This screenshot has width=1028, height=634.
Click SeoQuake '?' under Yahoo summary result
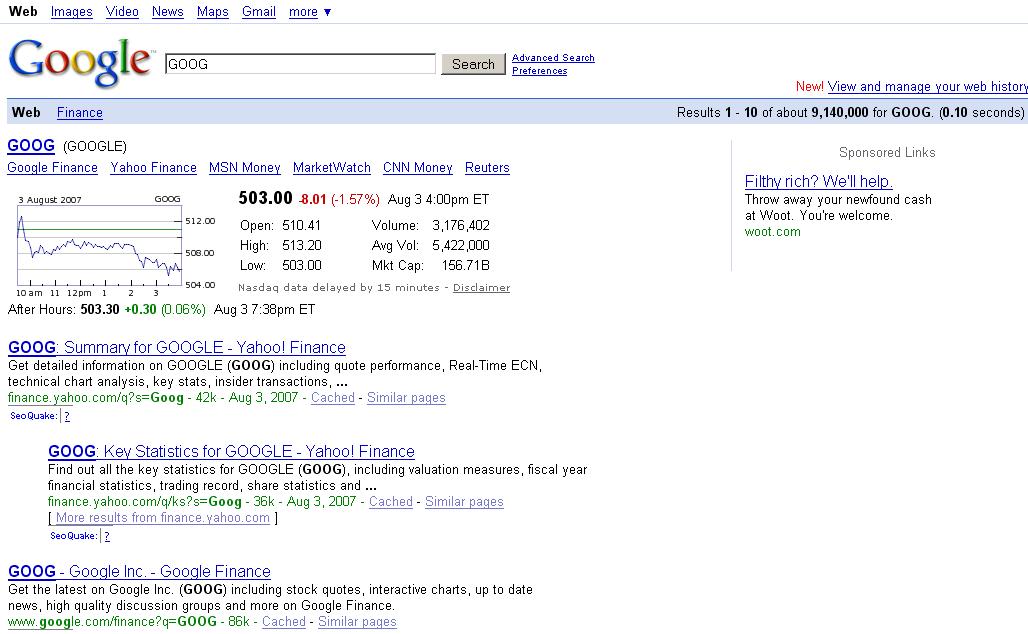pyautogui.click(x=67, y=416)
